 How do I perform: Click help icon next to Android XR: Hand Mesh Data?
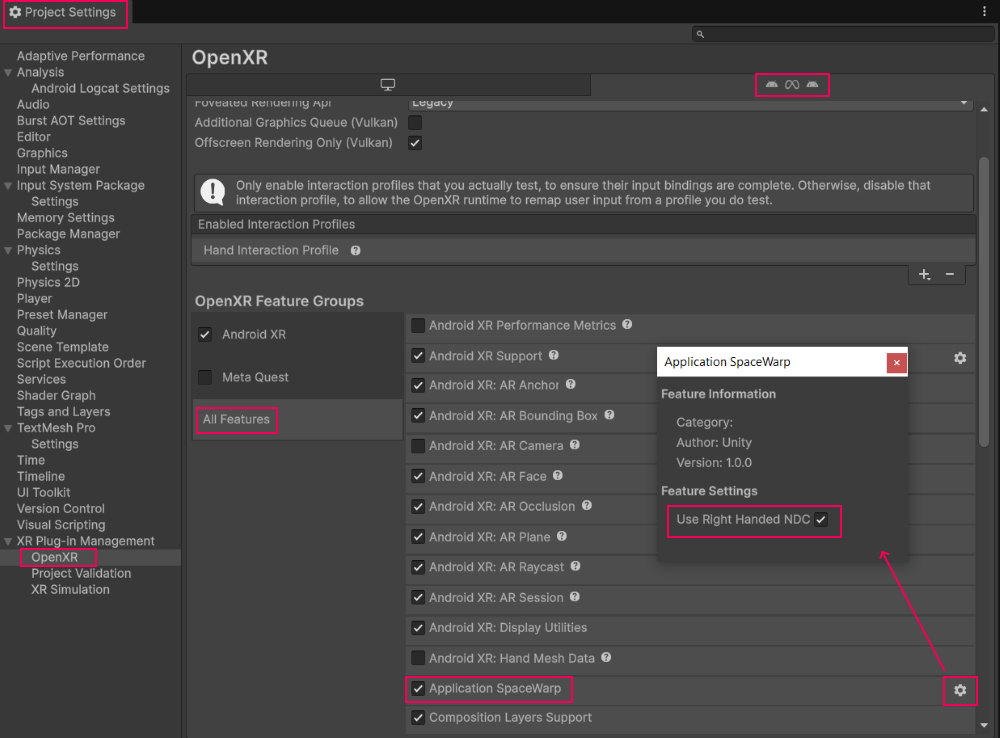pos(608,658)
